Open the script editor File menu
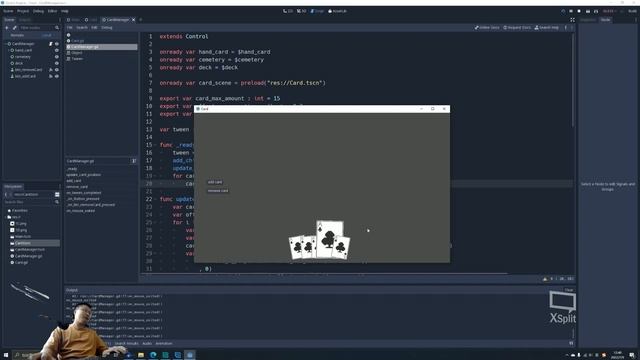This screenshot has width=640, height=360. (x=69, y=28)
